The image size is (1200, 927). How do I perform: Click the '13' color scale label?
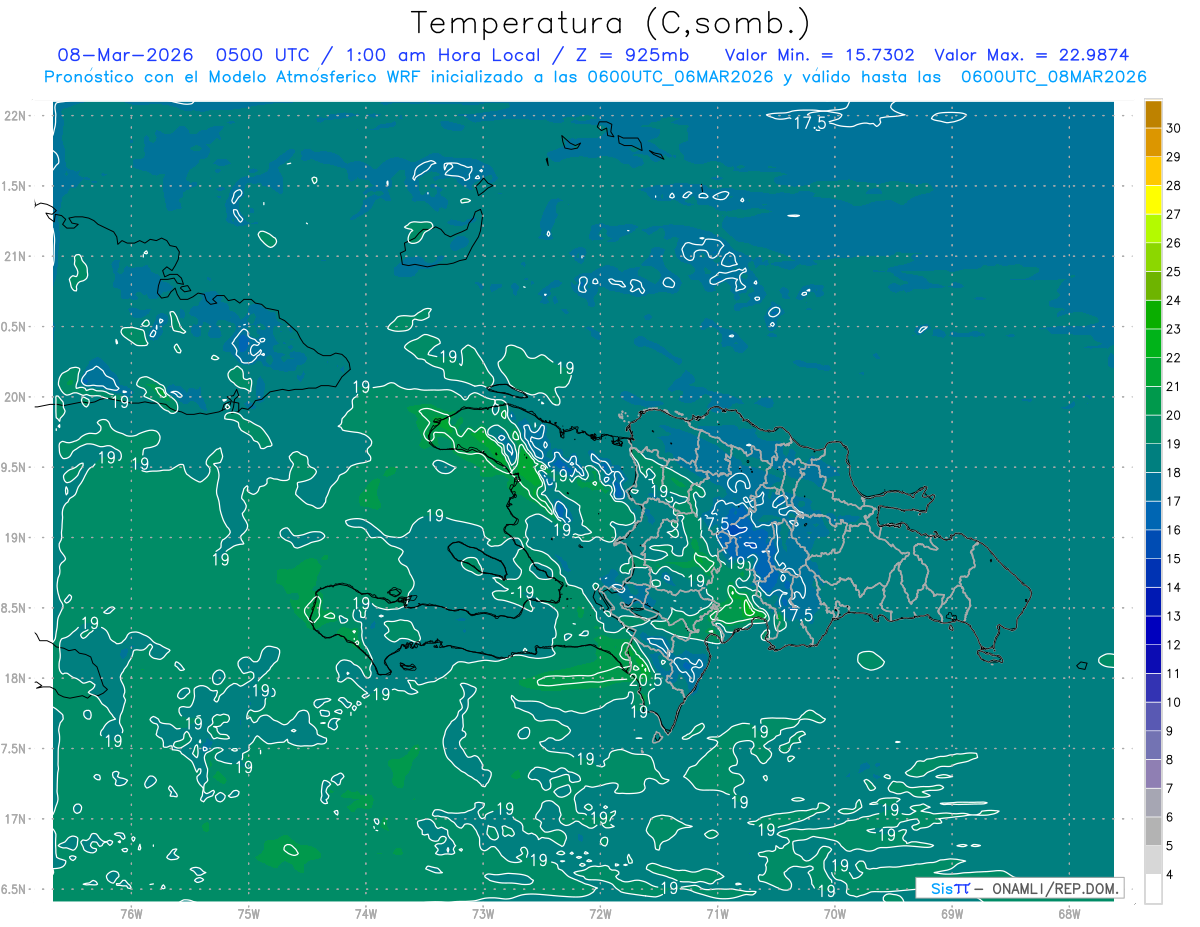click(x=1174, y=616)
